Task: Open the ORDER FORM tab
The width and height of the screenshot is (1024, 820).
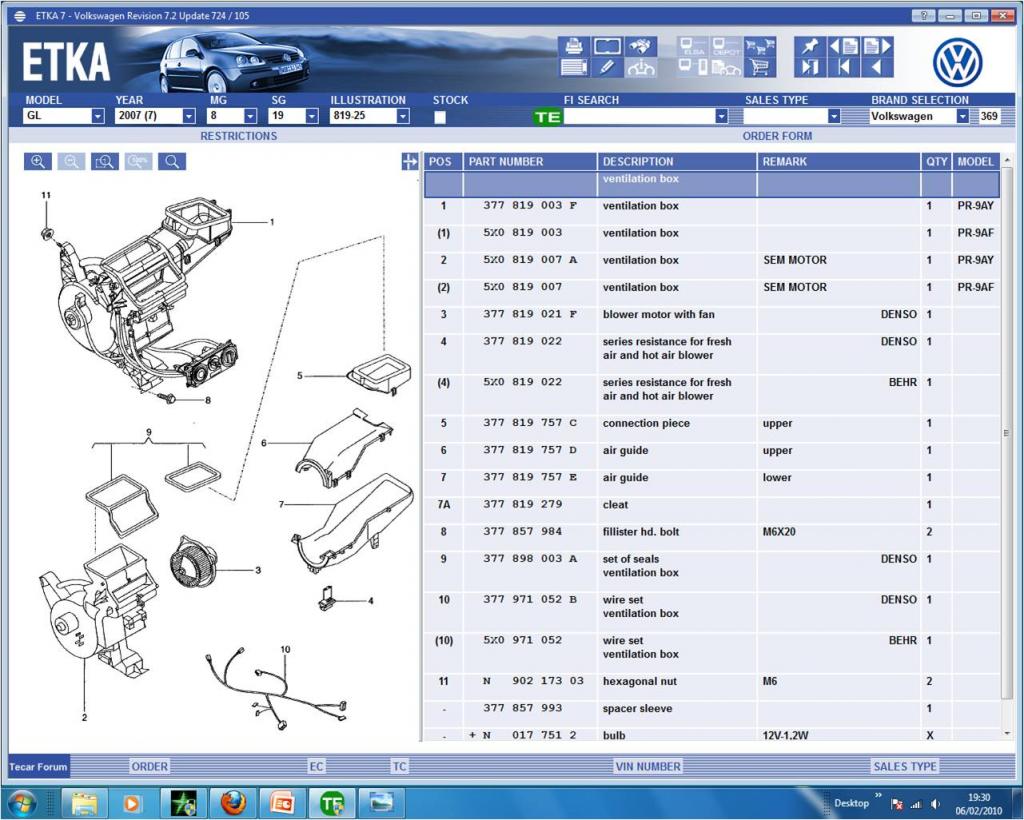Action: click(x=777, y=136)
